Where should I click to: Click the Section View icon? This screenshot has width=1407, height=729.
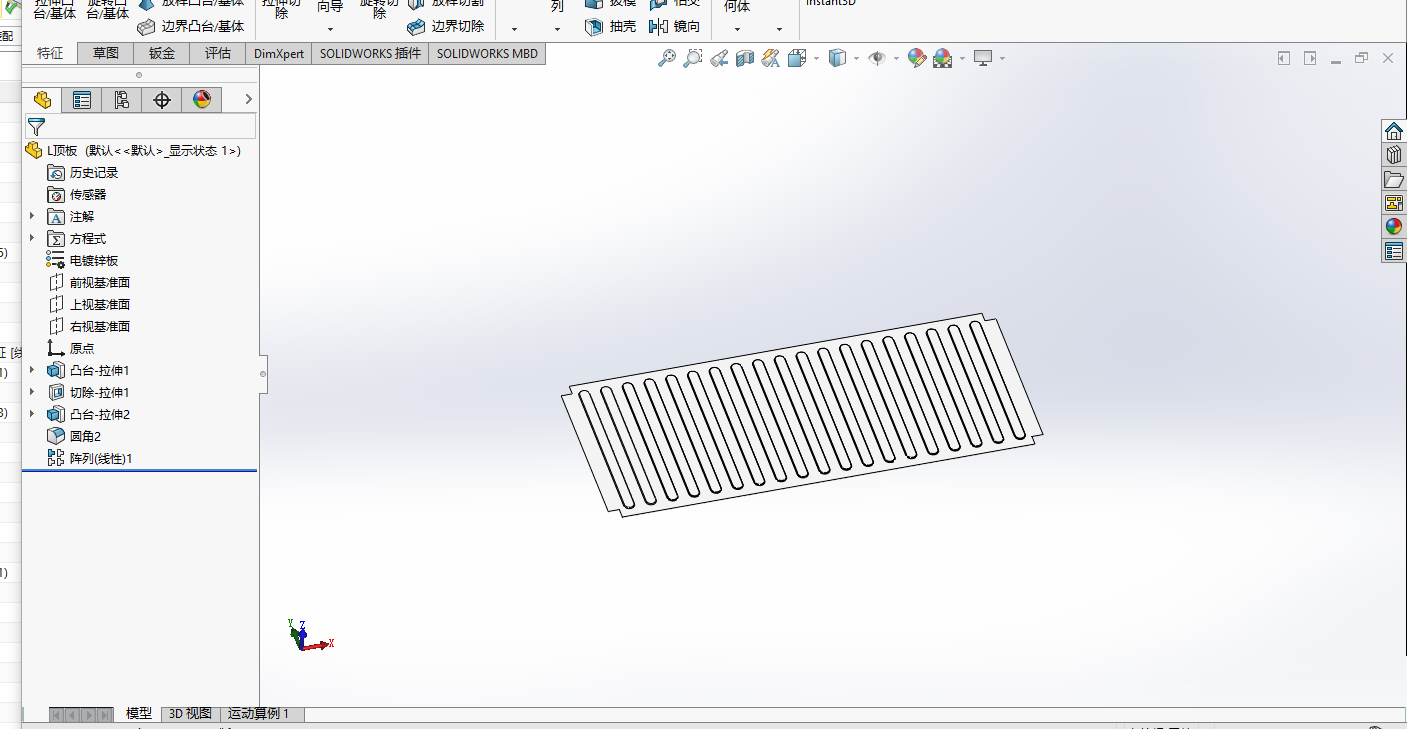(745, 59)
